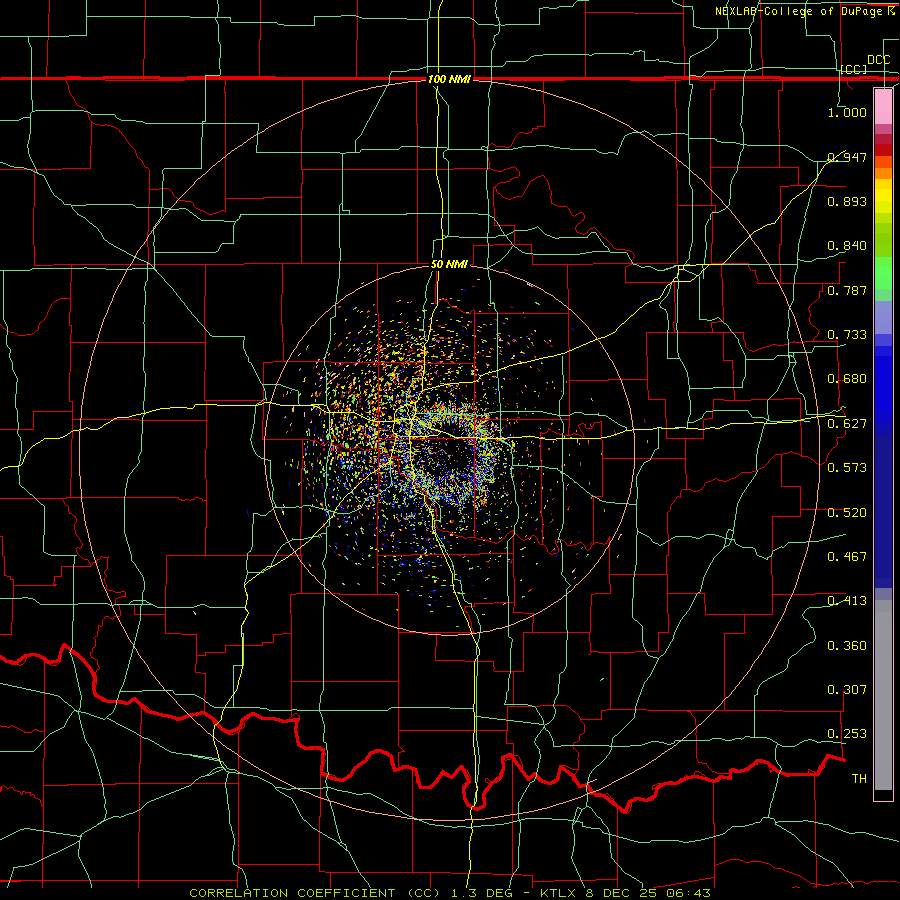The width and height of the screenshot is (900, 900).
Task: Click the [CC] product label
Action: tap(854, 69)
